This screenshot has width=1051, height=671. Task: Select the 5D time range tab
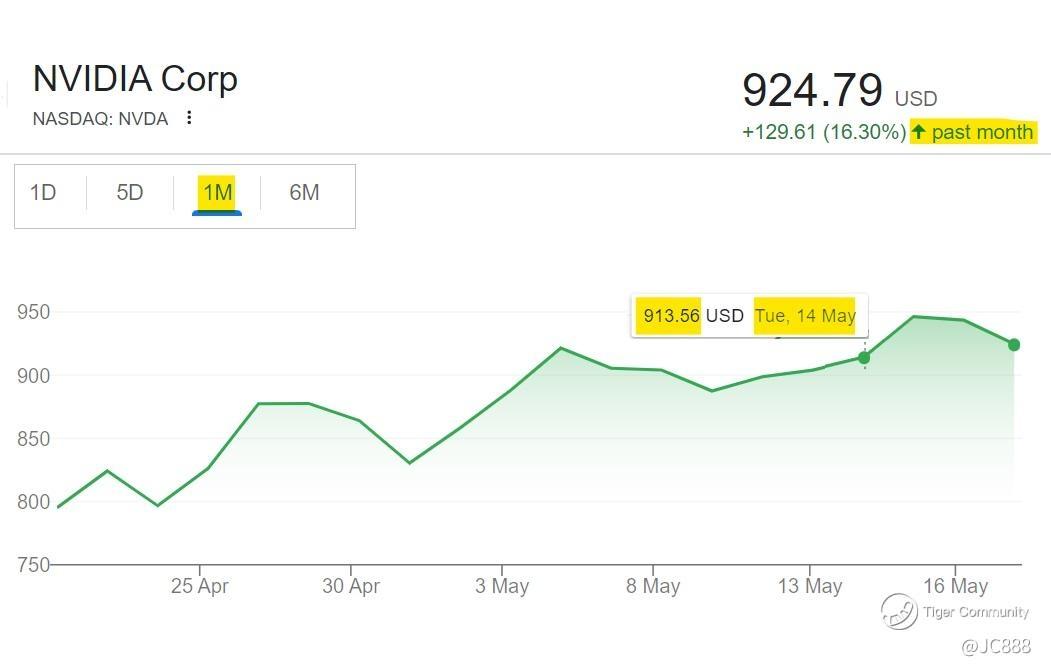(130, 193)
